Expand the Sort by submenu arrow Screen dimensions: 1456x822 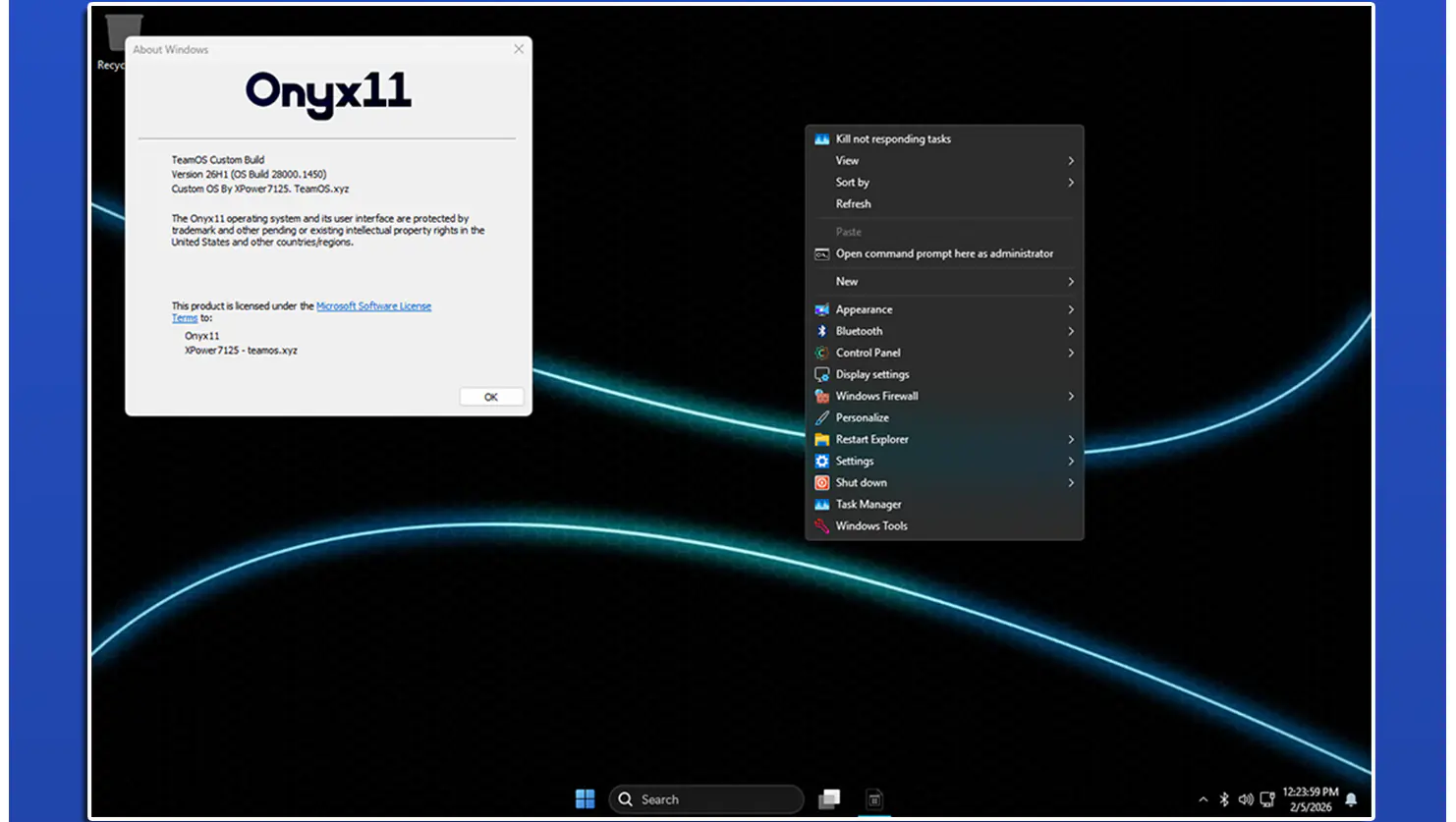coord(1071,183)
